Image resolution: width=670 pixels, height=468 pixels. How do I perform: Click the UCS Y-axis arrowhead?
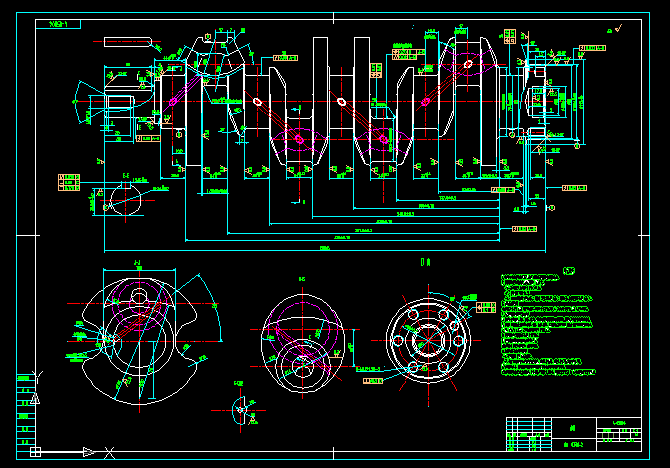(x=37, y=399)
